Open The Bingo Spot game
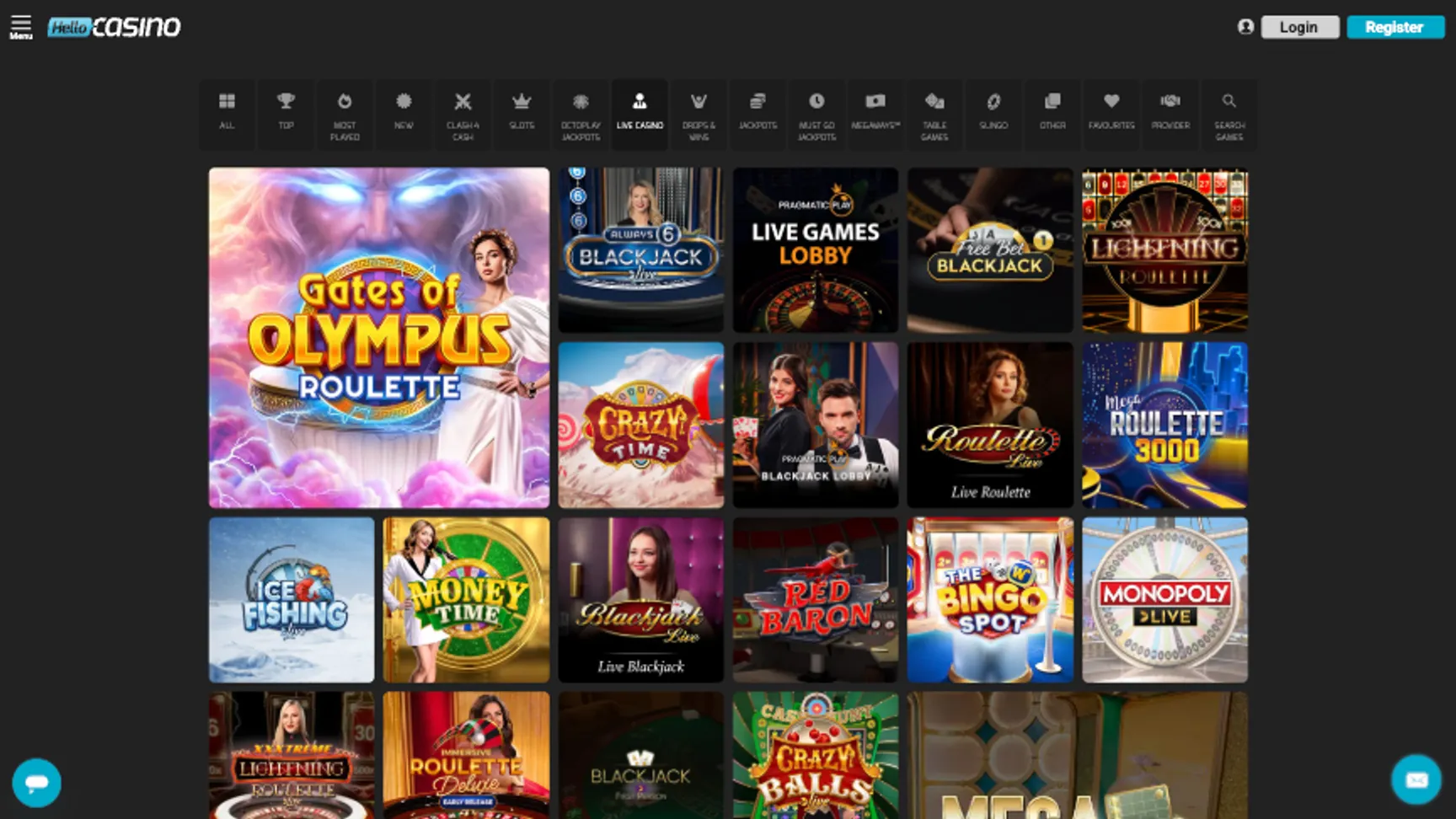 tap(990, 600)
